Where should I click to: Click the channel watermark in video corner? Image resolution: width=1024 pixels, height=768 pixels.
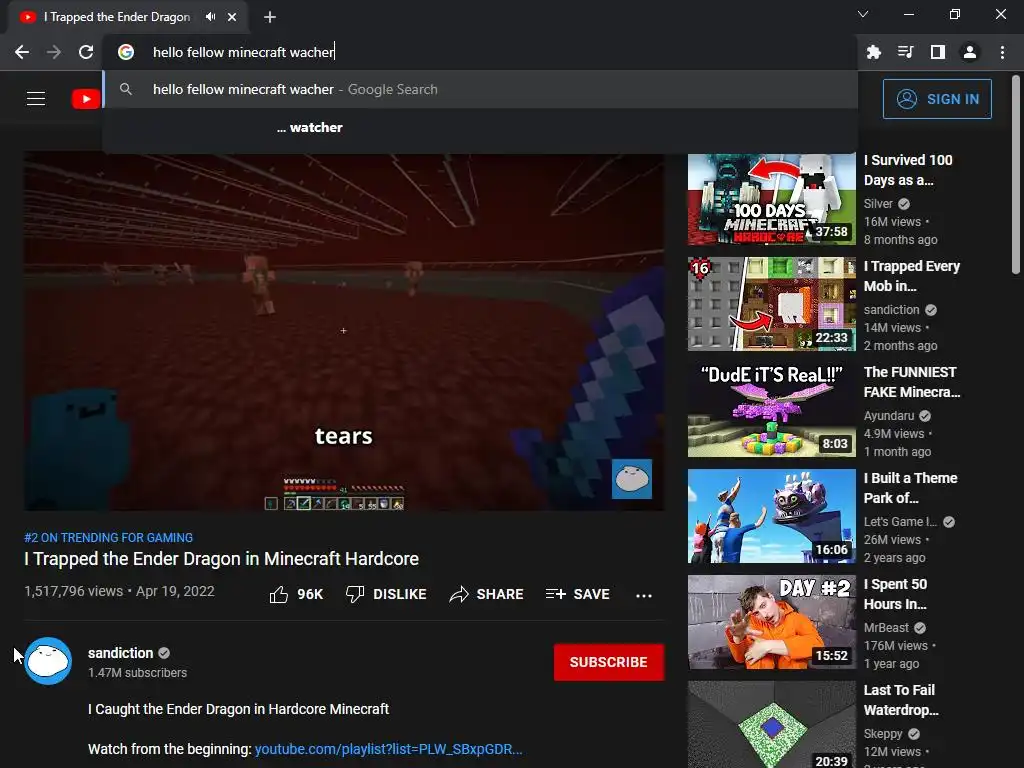632,479
